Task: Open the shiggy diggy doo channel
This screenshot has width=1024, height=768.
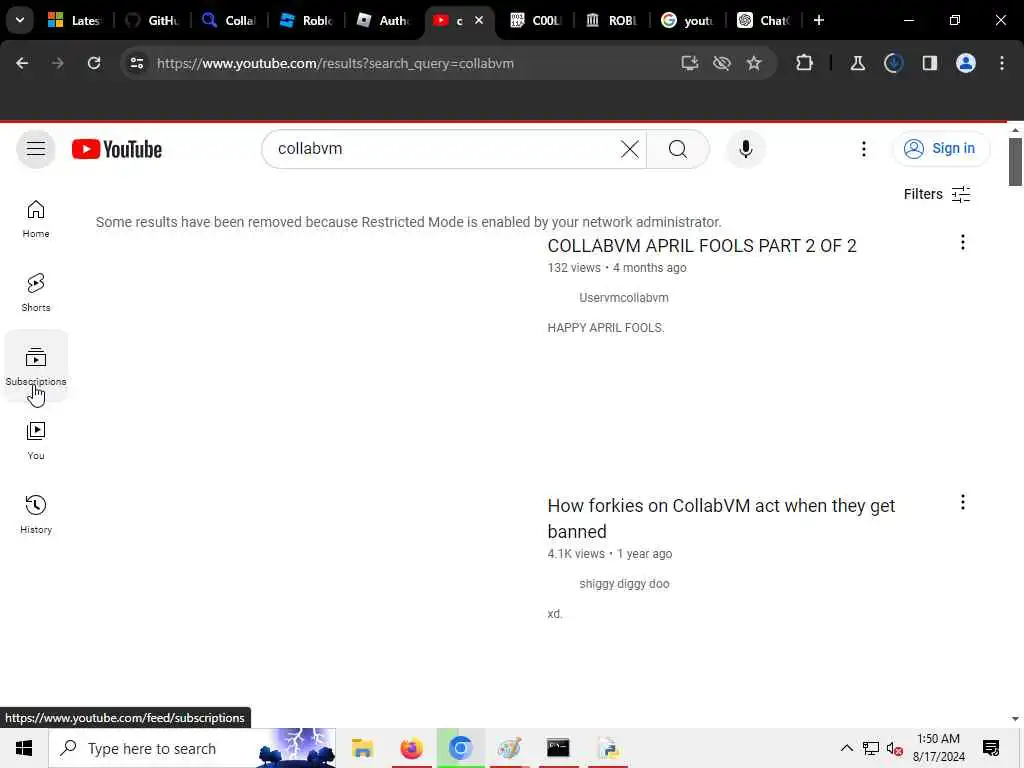Action: (x=624, y=584)
